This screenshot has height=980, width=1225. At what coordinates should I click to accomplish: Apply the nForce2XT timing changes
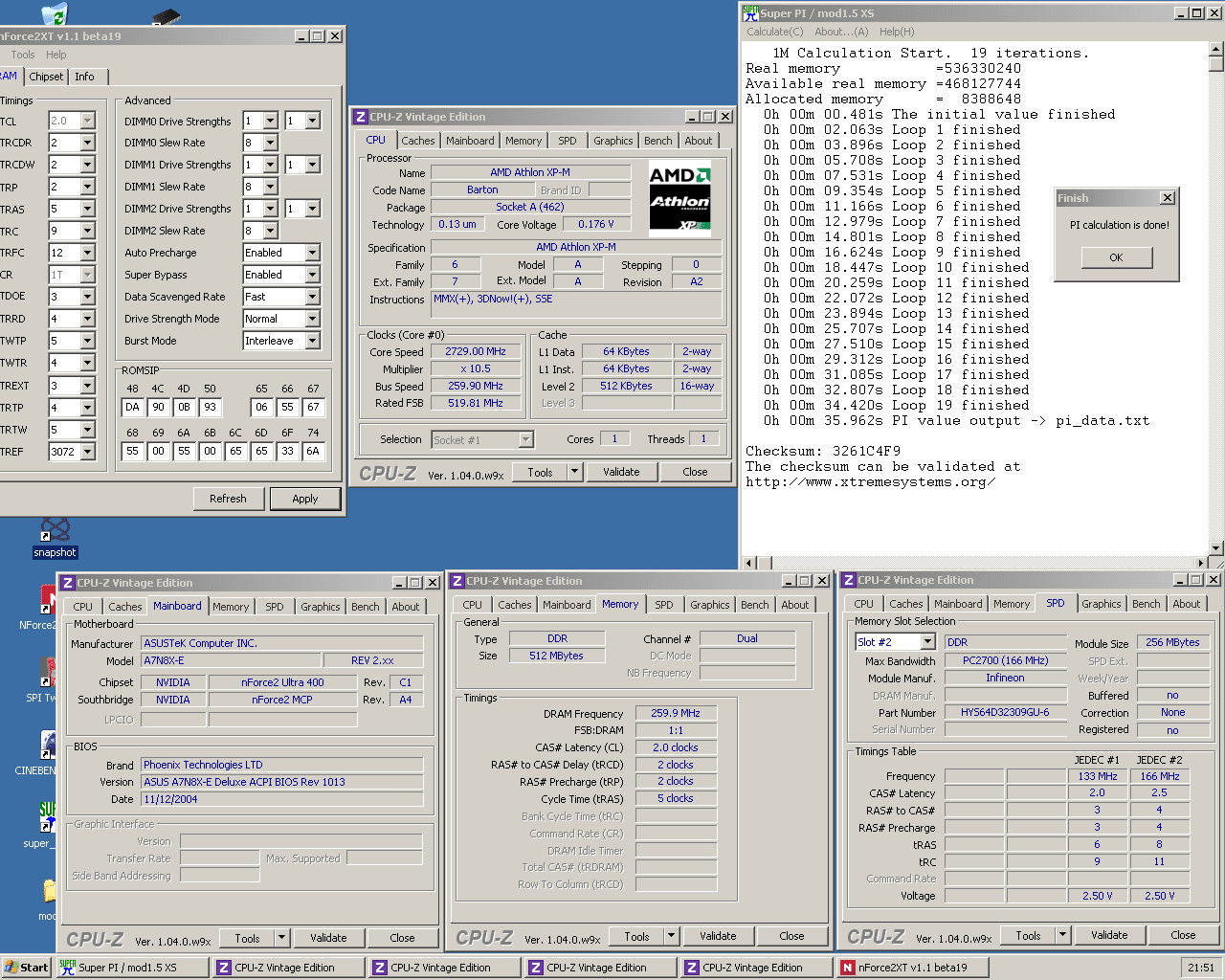coord(304,498)
